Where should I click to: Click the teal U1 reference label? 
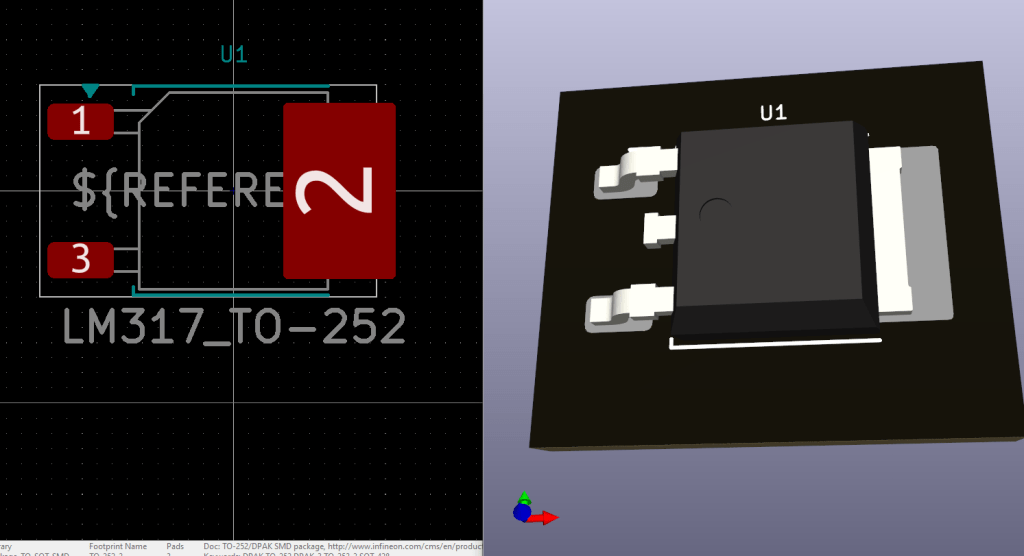coord(233,55)
